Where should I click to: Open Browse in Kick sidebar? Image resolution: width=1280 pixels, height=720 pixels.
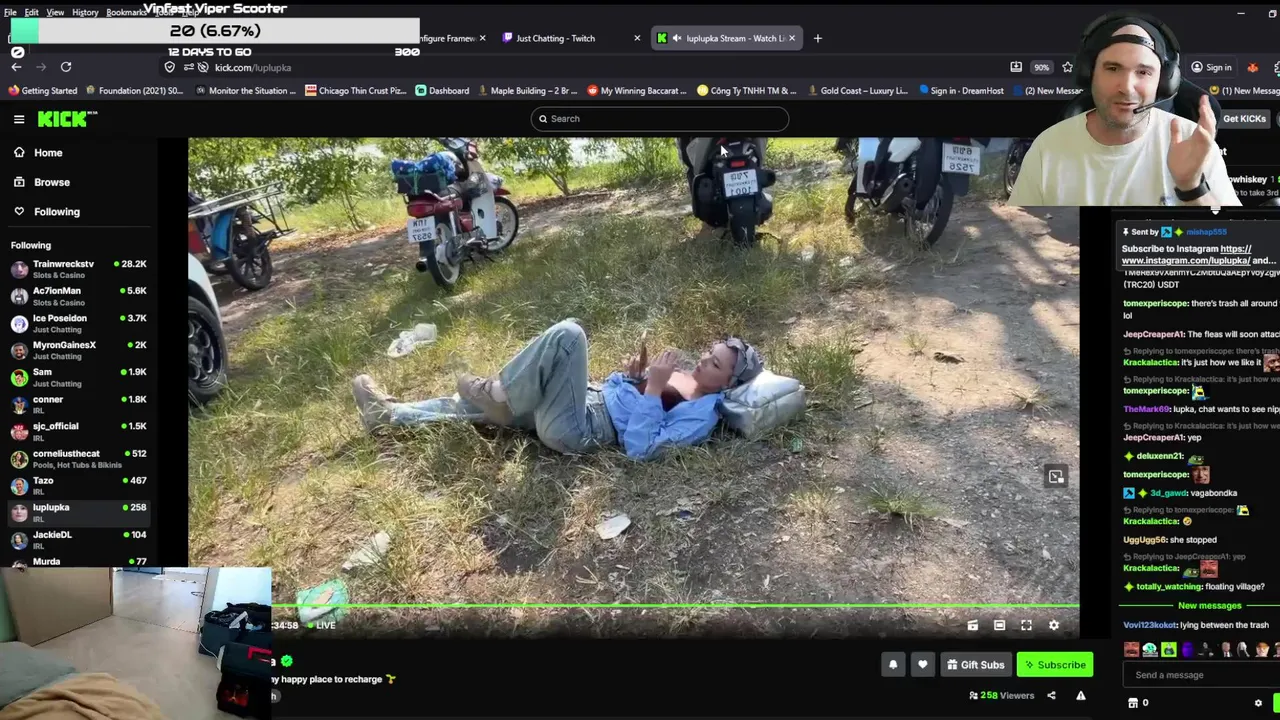click(52, 182)
